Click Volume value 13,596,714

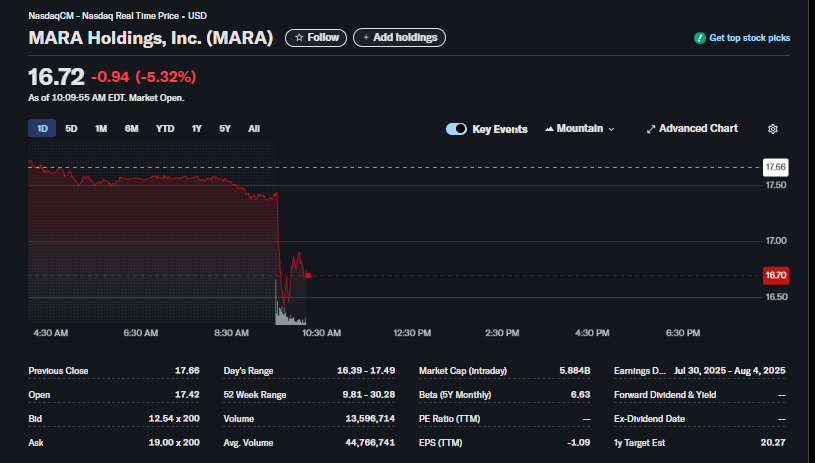coord(370,418)
